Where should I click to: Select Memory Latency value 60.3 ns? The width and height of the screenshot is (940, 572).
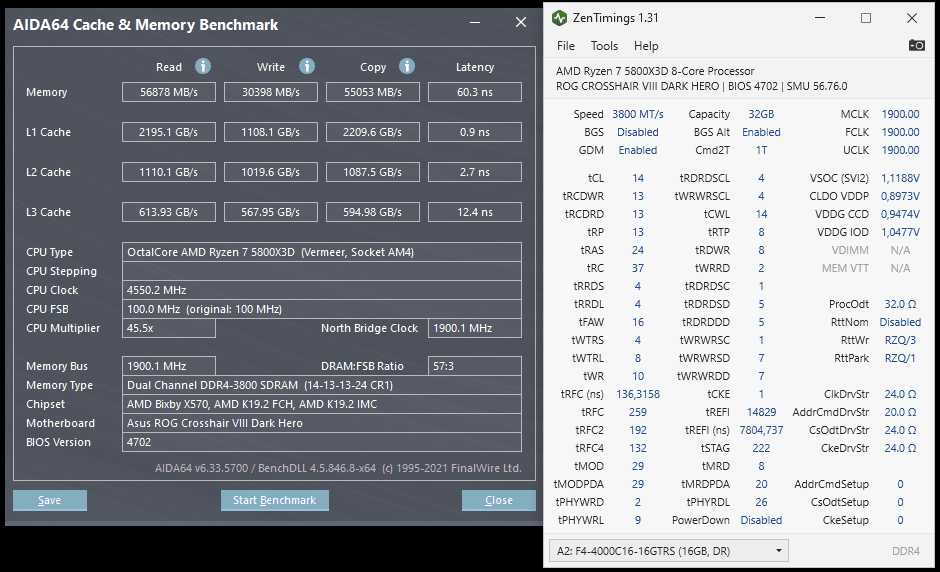pyautogui.click(x=475, y=92)
